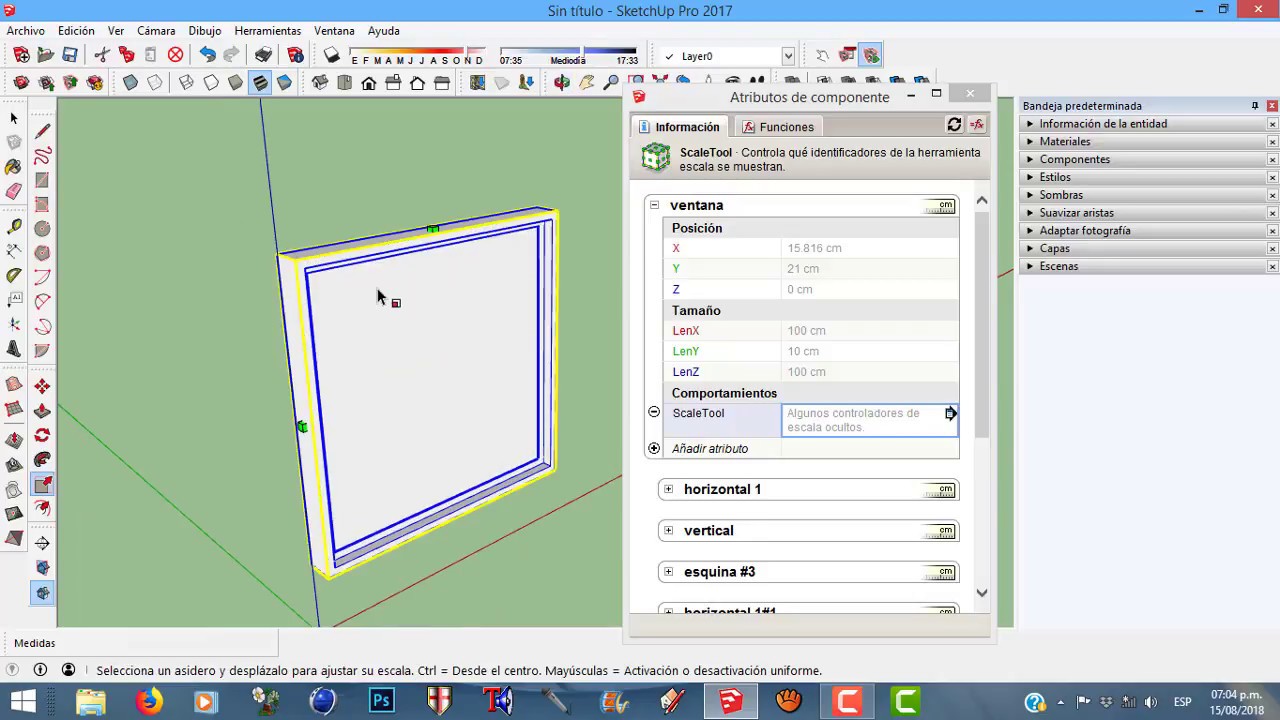
Task: Activate the Move tool
Action: pyautogui.click(x=42, y=386)
